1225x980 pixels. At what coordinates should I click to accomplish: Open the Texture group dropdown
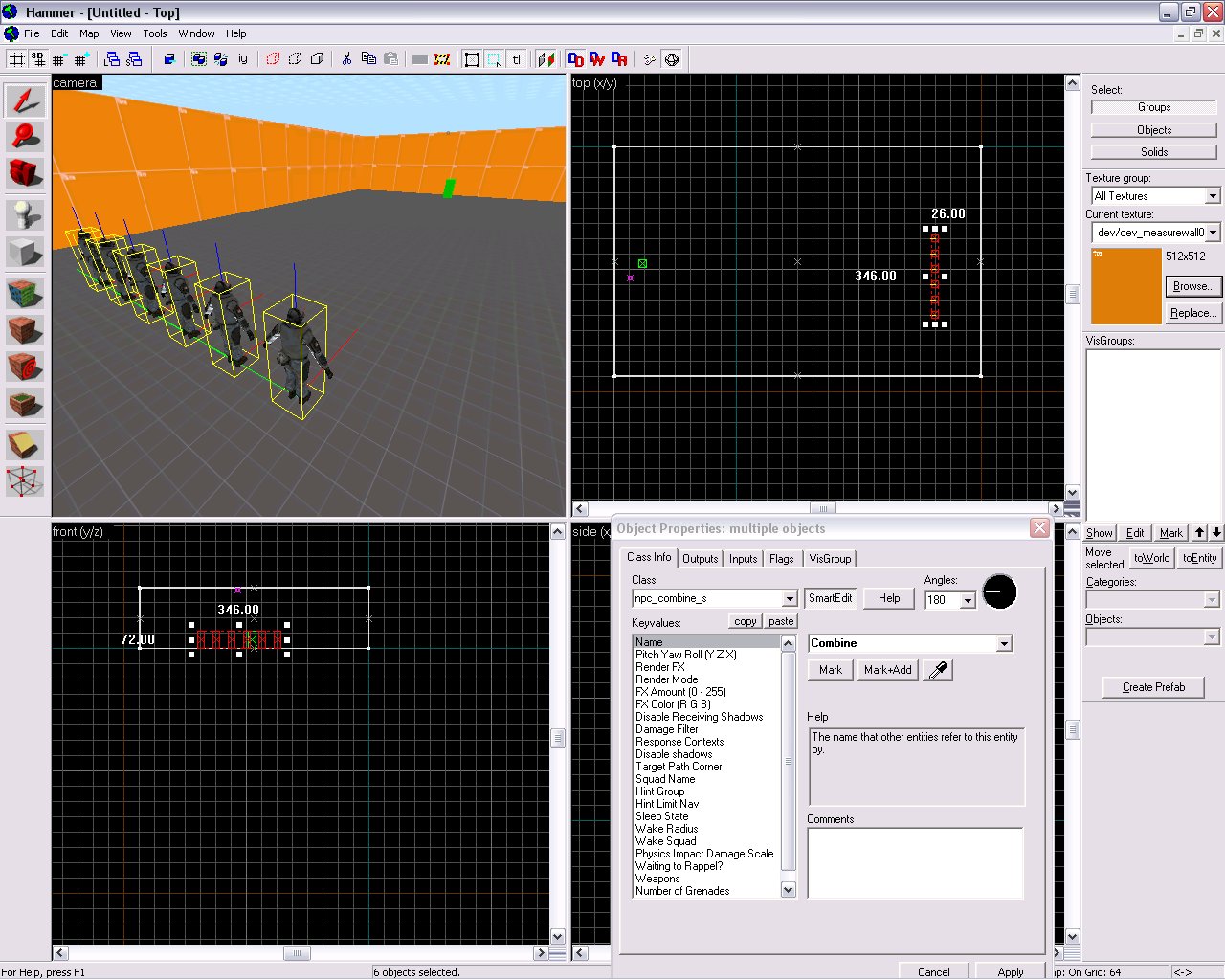(1213, 196)
